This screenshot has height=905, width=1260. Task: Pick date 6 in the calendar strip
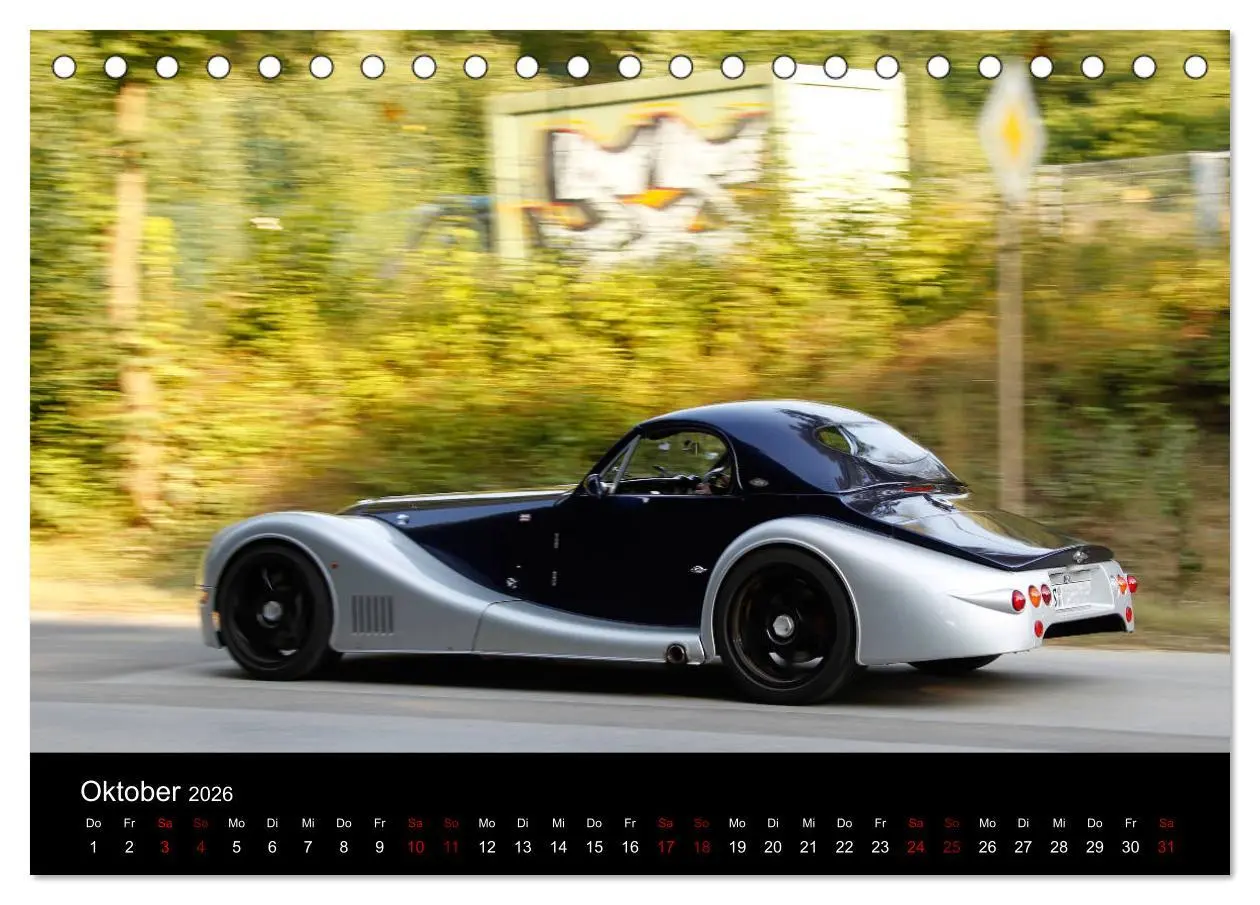(x=272, y=847)
